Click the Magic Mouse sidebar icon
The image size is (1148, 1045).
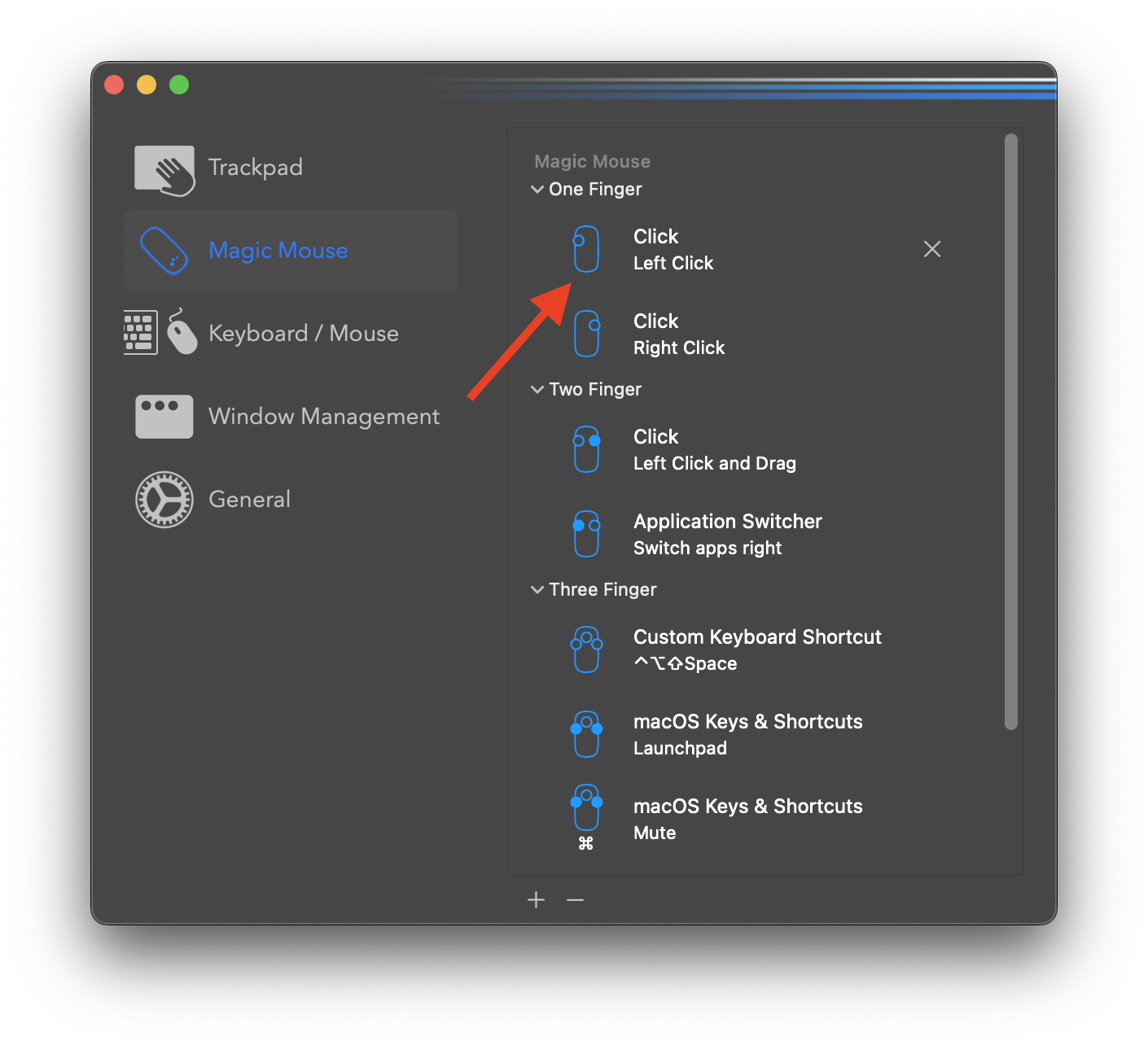point(164,250)
